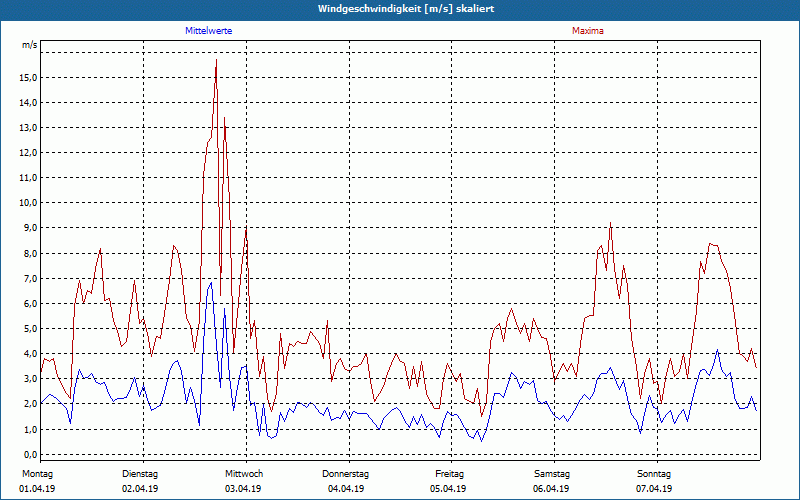Click the '11,0' y-axis value

28,178
